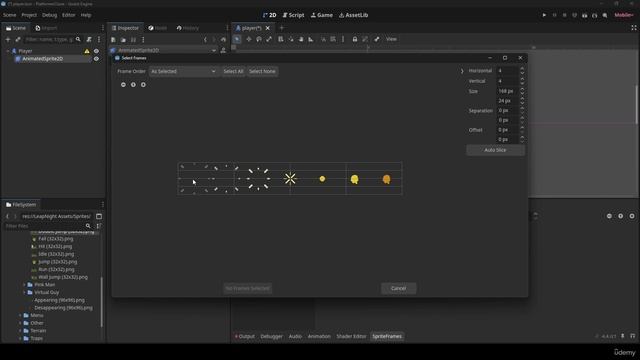Click the Horizontal frames count field

[507, 71]
